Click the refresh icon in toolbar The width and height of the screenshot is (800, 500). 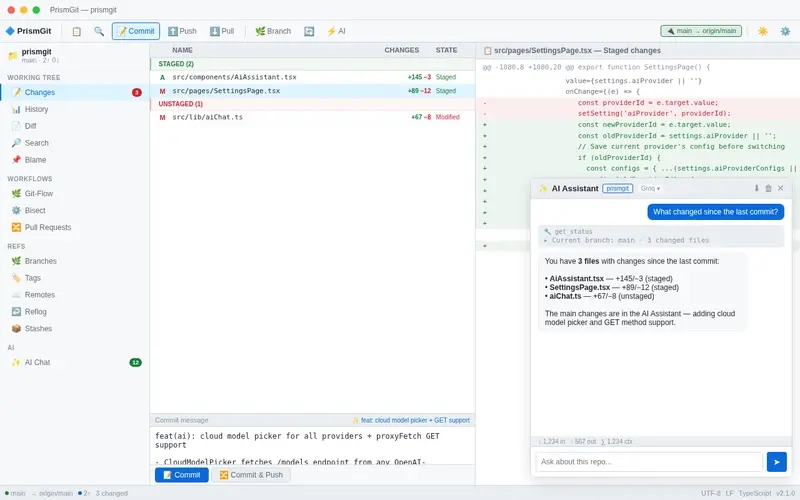pyautogui.click(x=309, y=31)
